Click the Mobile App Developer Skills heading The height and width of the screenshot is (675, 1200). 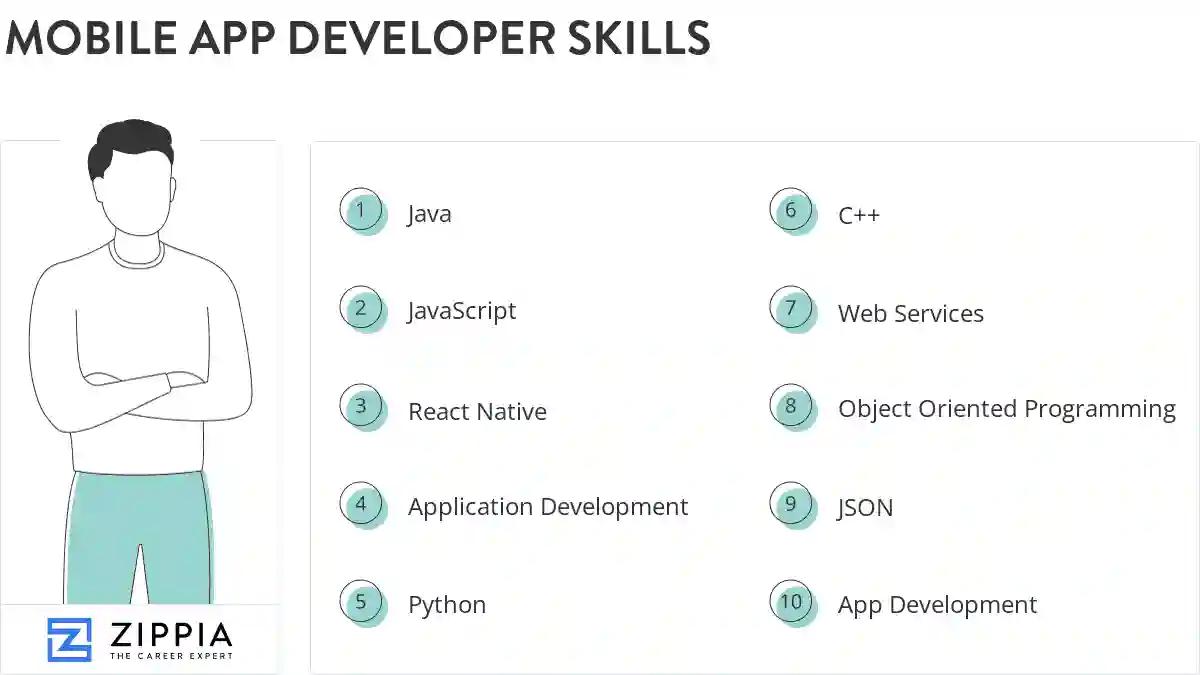tap(358, 40)
